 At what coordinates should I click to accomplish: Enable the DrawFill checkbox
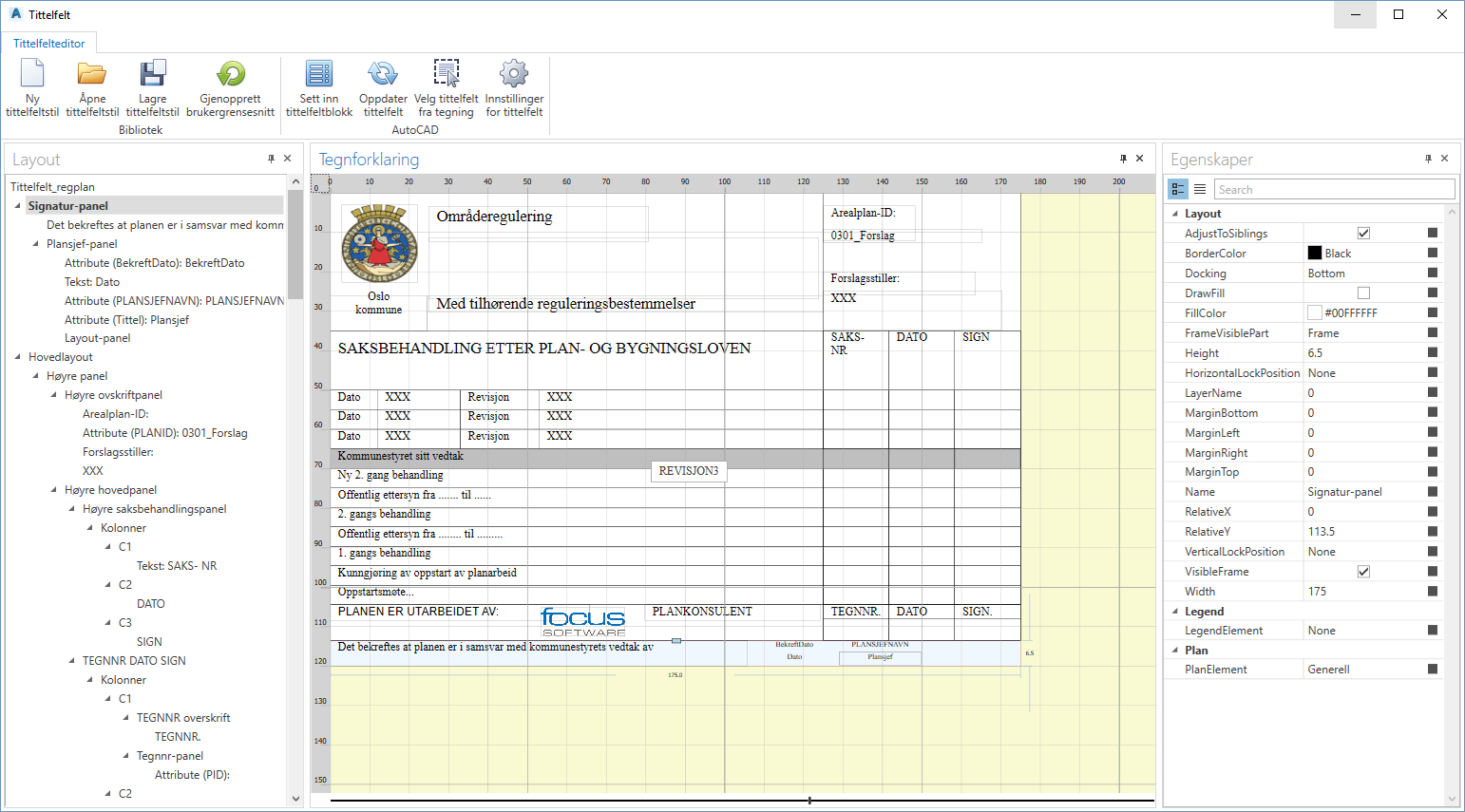pos(1363,293)
